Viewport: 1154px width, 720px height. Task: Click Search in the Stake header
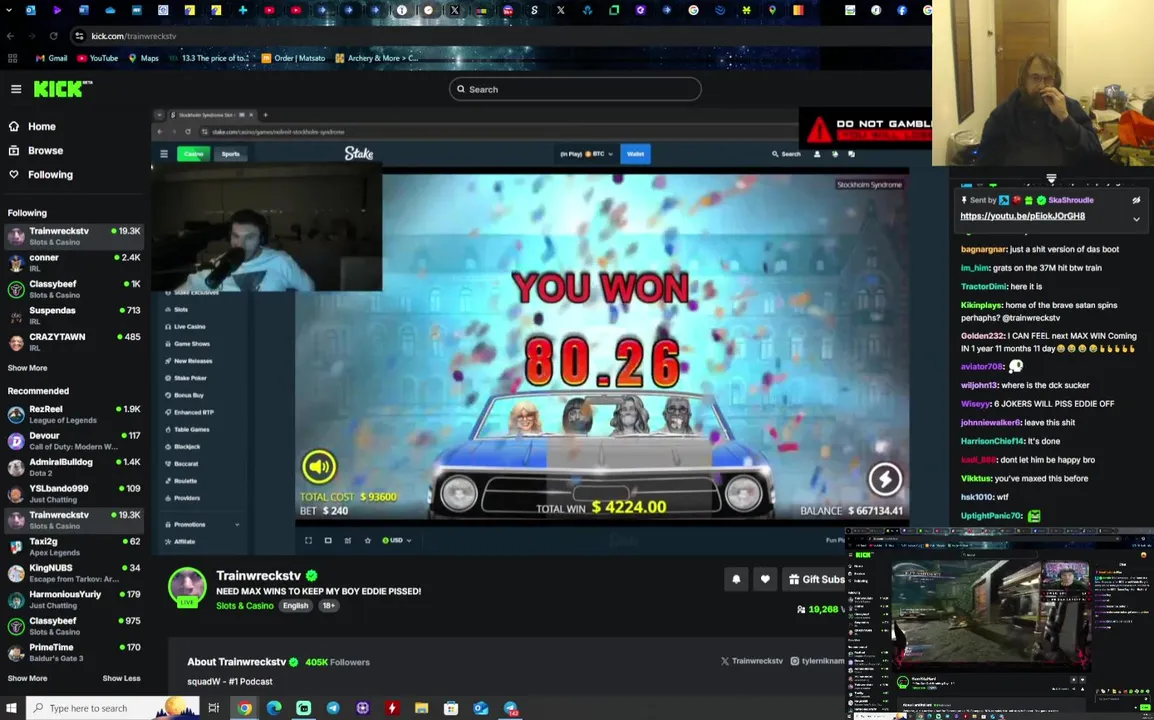tap(786, 154)
